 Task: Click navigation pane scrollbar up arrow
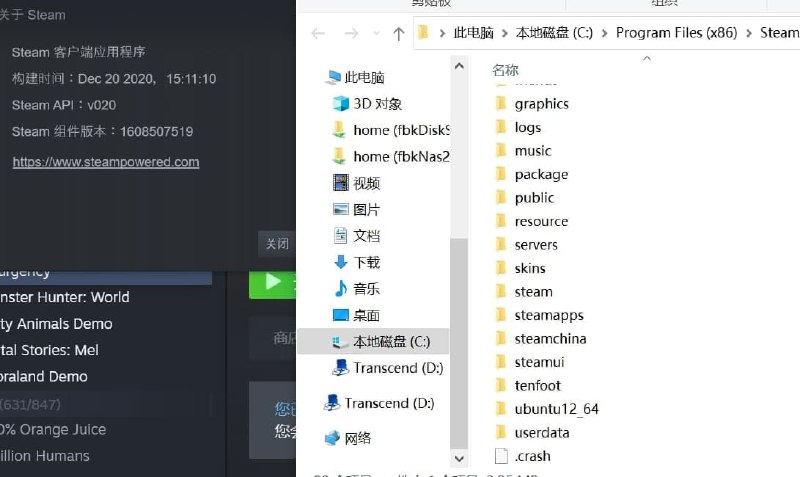point(459,66)
